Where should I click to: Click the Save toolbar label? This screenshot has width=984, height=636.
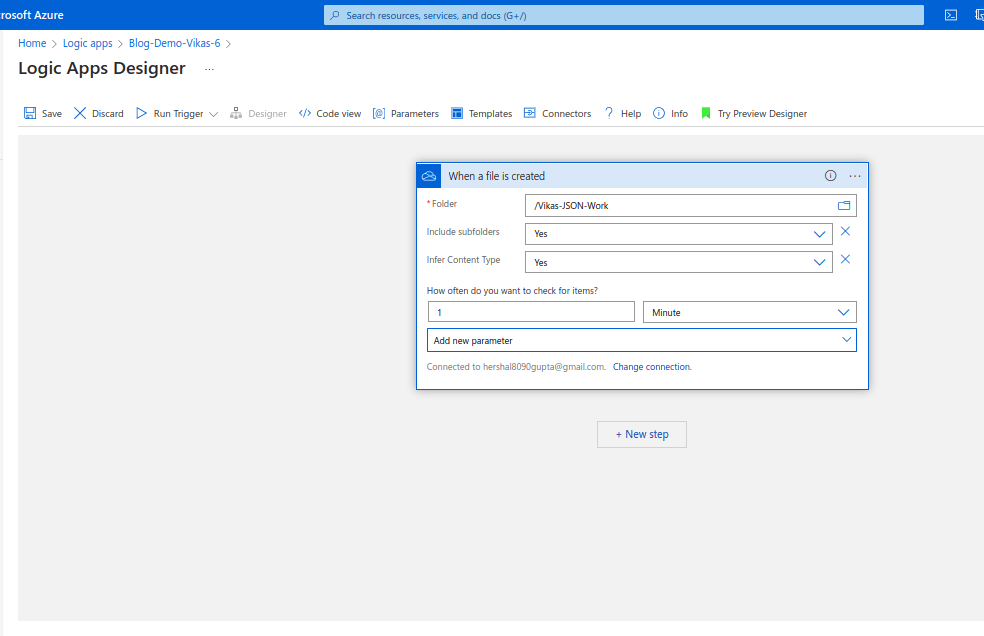click(x=51, y=114)
